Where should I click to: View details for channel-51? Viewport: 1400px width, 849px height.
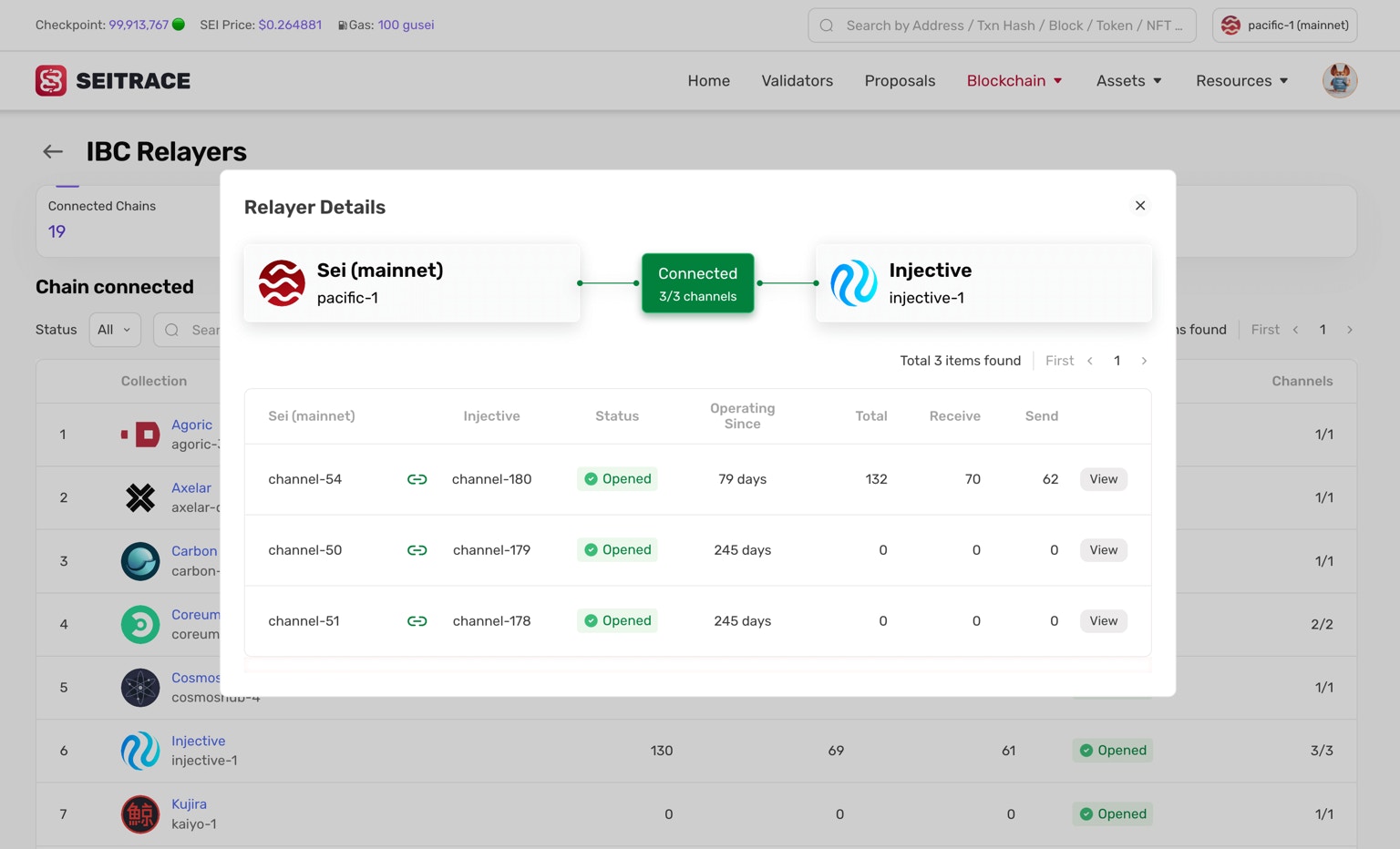point(1103,621)
